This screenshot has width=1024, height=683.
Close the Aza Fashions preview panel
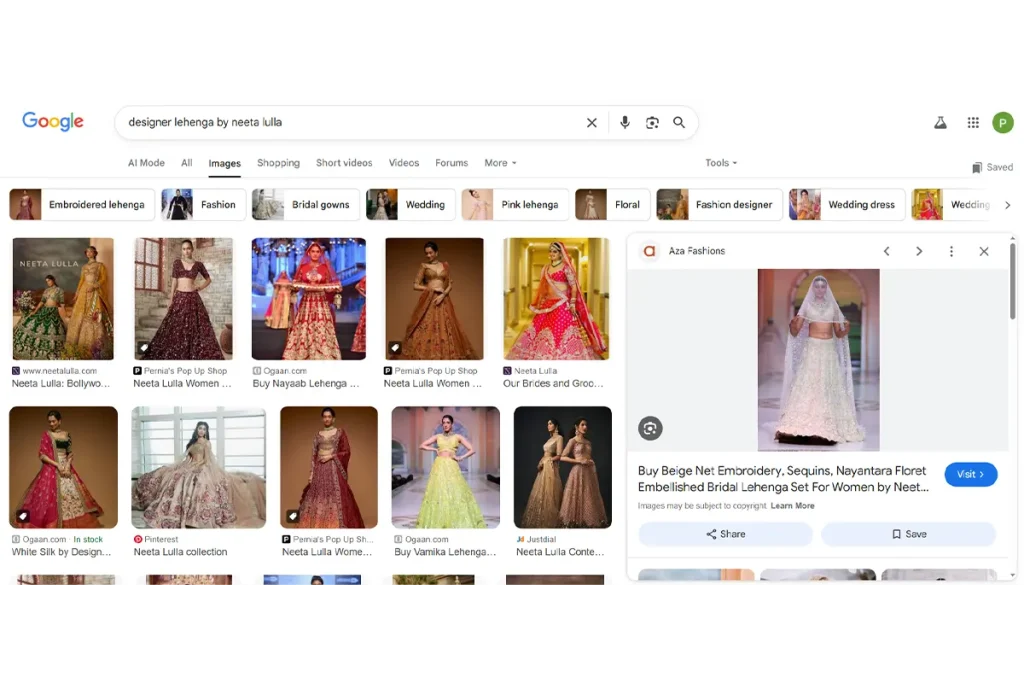(x=984, y=251)
